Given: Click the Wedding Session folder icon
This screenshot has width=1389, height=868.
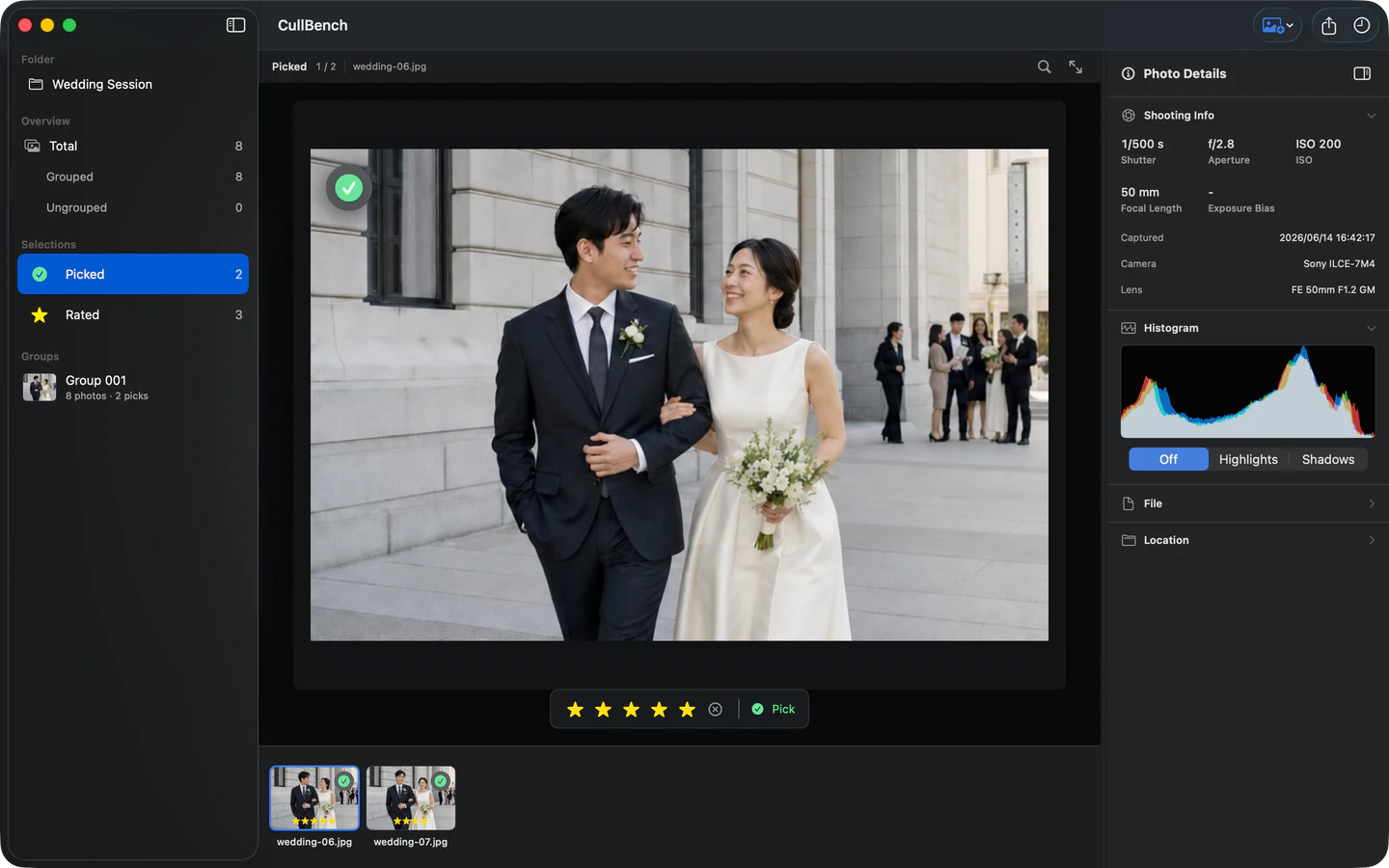Looking at the screenshot, I should click(36, 84).
